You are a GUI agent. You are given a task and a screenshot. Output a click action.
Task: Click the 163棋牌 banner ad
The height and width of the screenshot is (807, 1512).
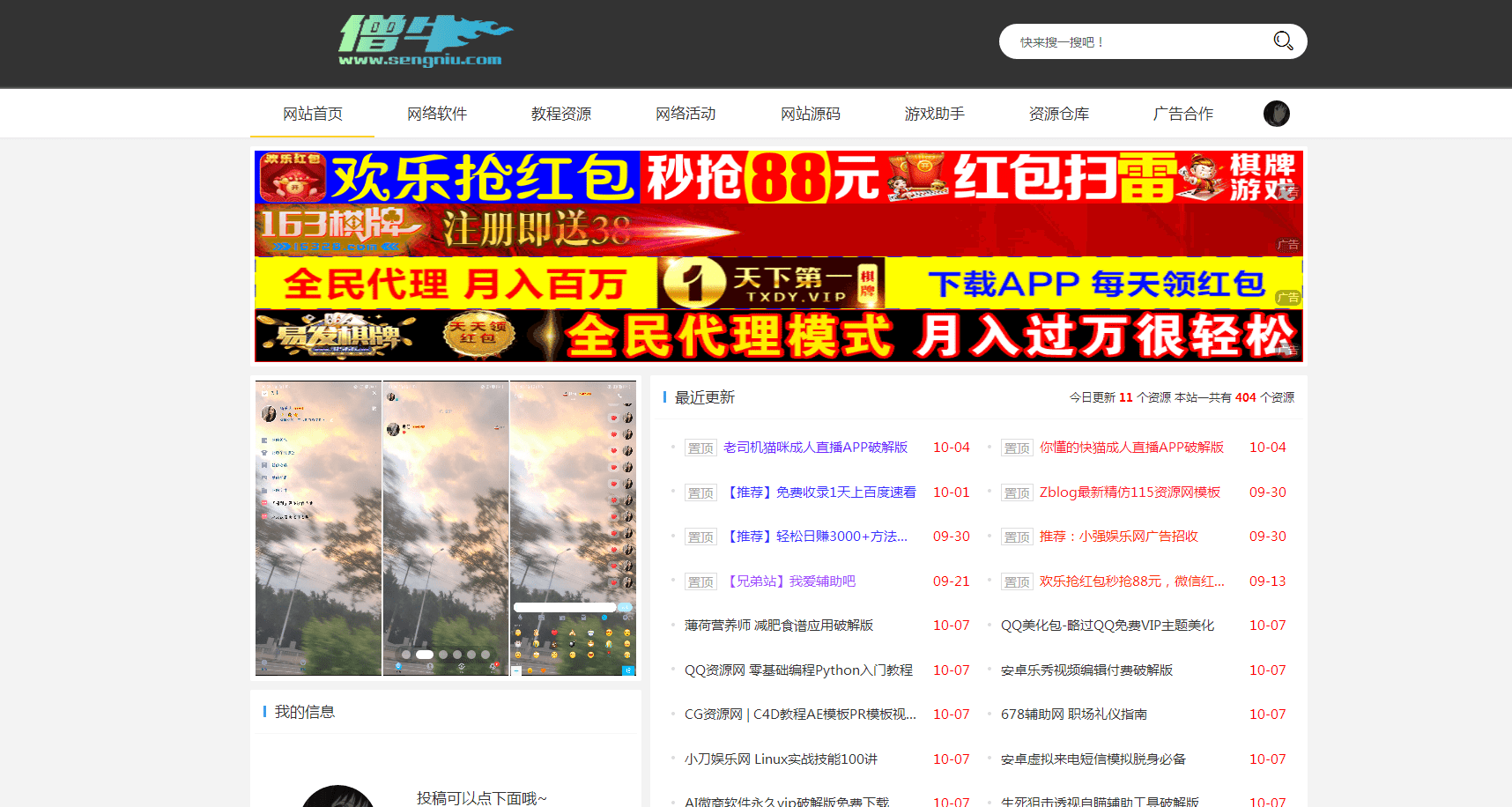tap(779, 230)
